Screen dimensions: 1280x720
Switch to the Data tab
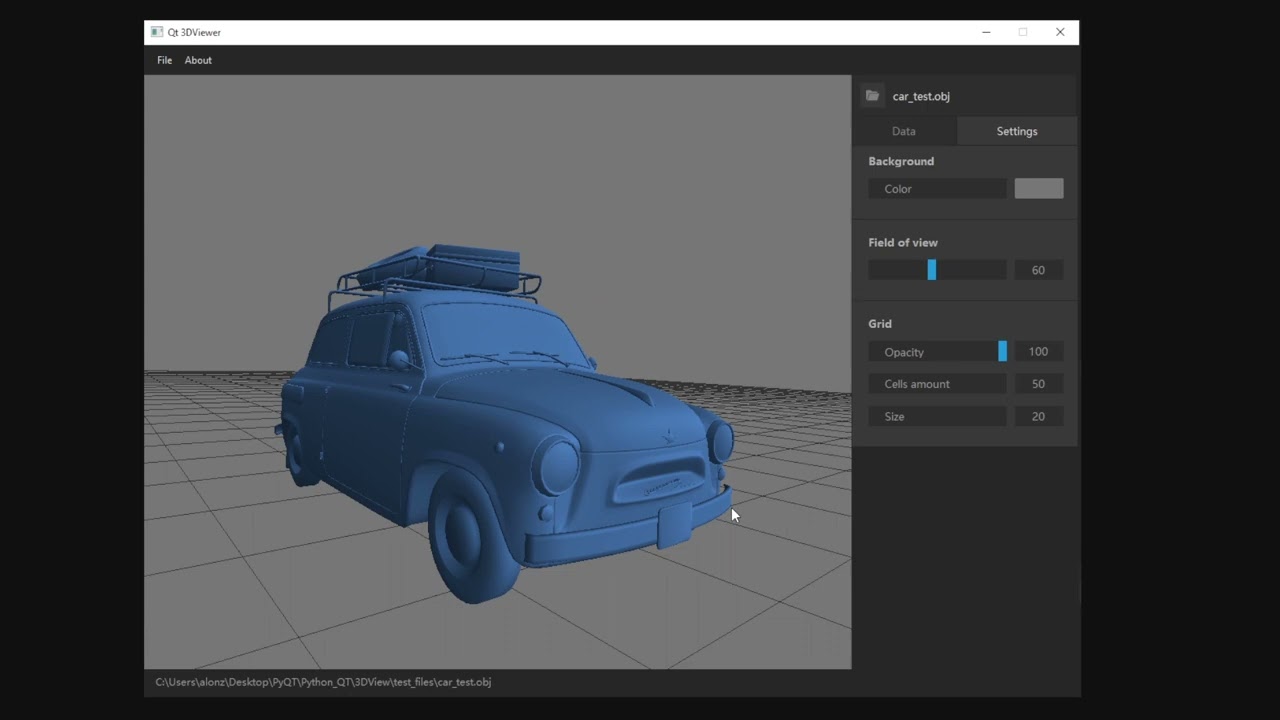(x=904, y=131)
